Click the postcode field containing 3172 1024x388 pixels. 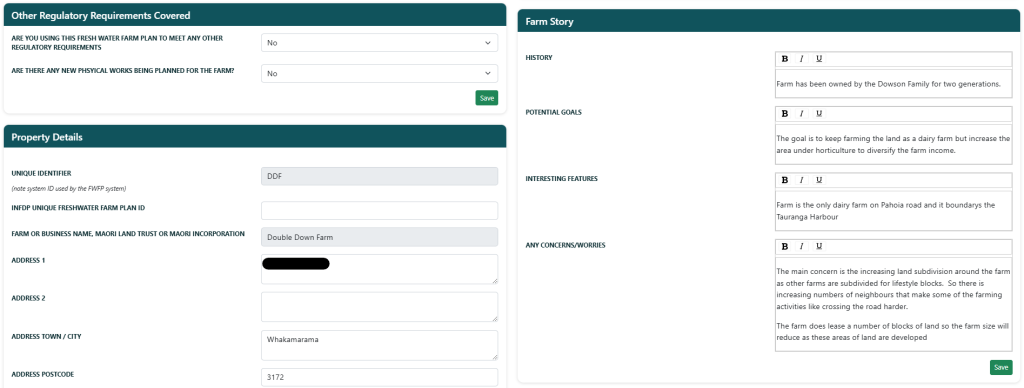379,378
